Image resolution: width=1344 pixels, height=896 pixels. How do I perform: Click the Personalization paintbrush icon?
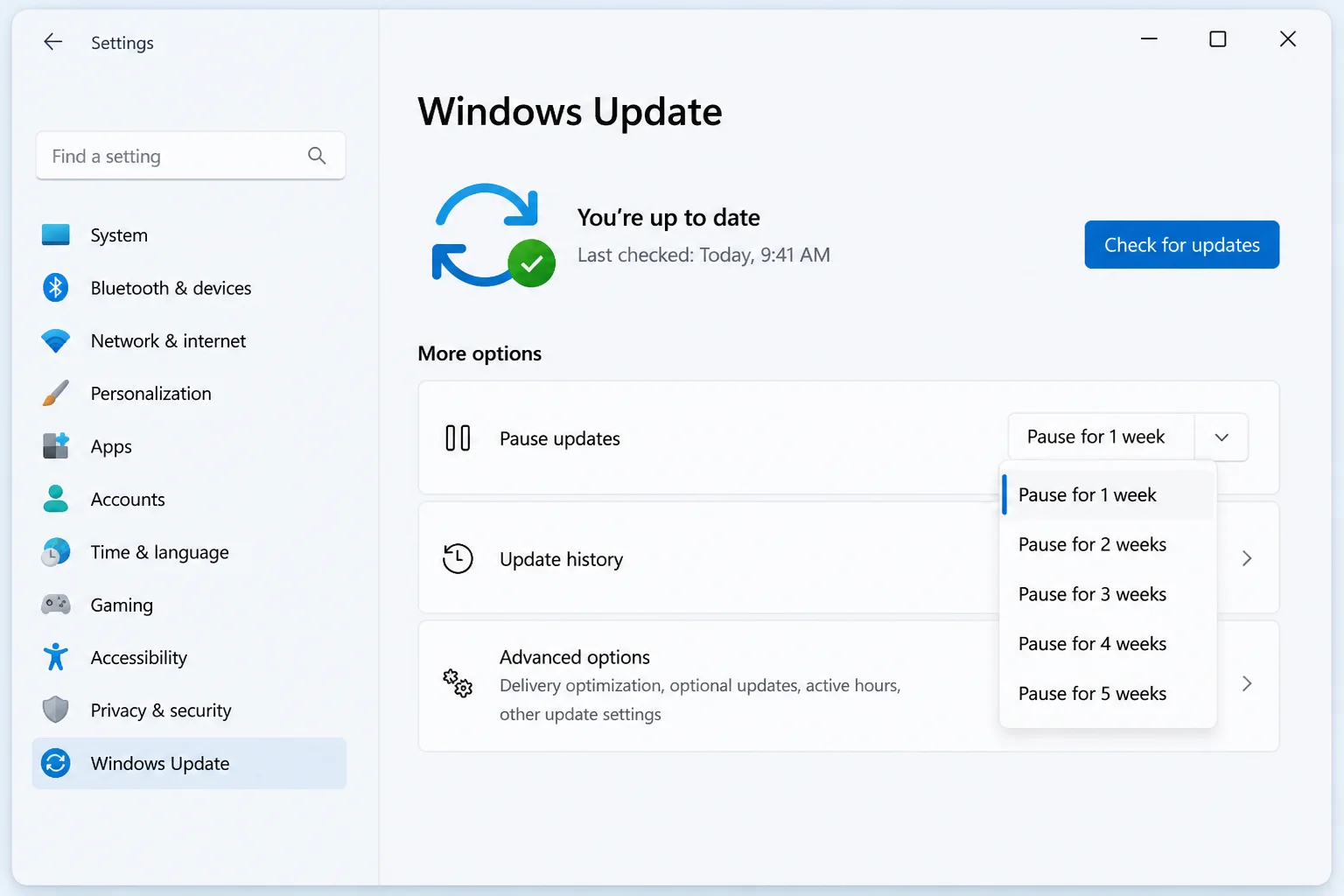point(56,394)
